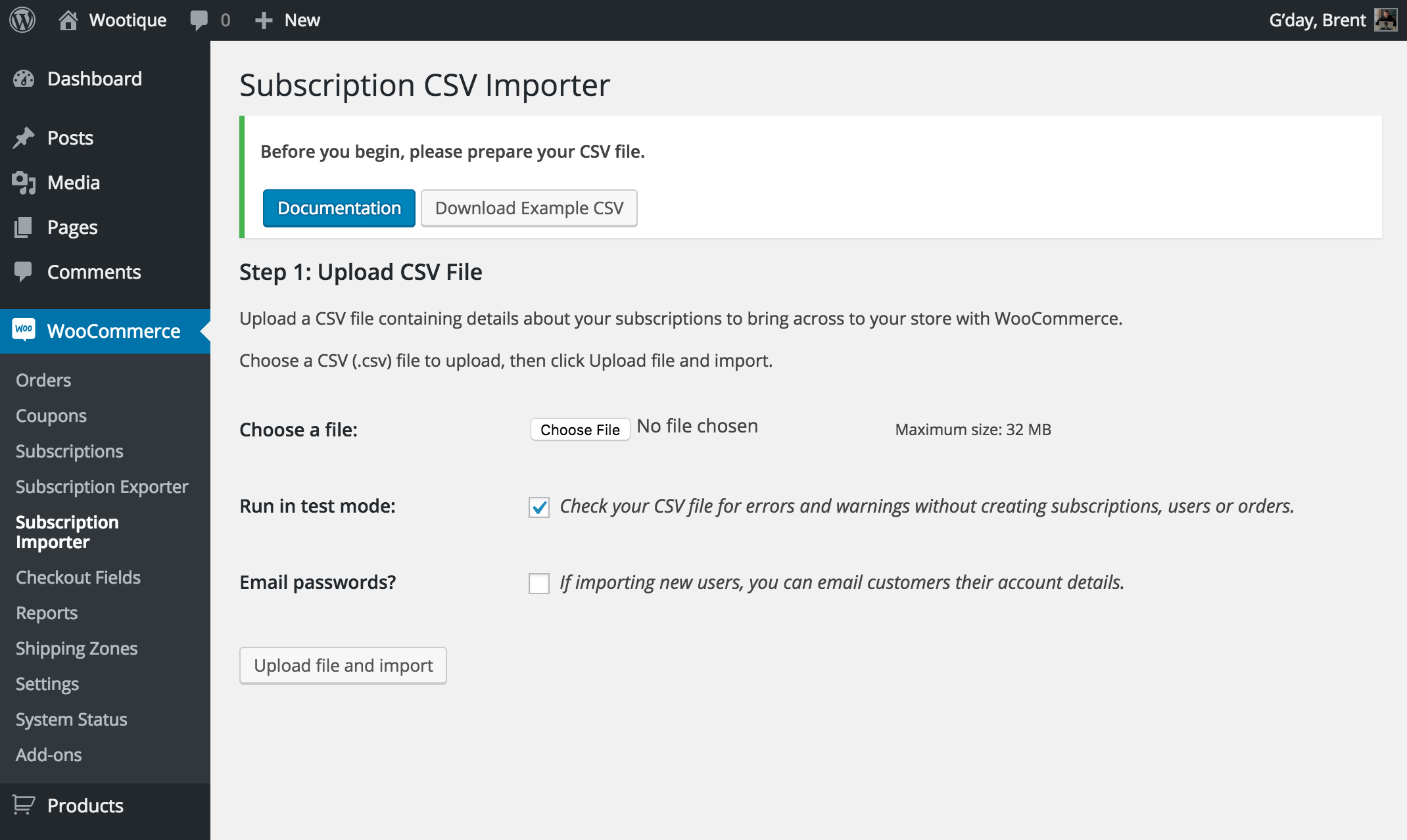Viewport: 1407px width, 840px height.
Task: Click the Choose File input button
Action: click(580, 430)
